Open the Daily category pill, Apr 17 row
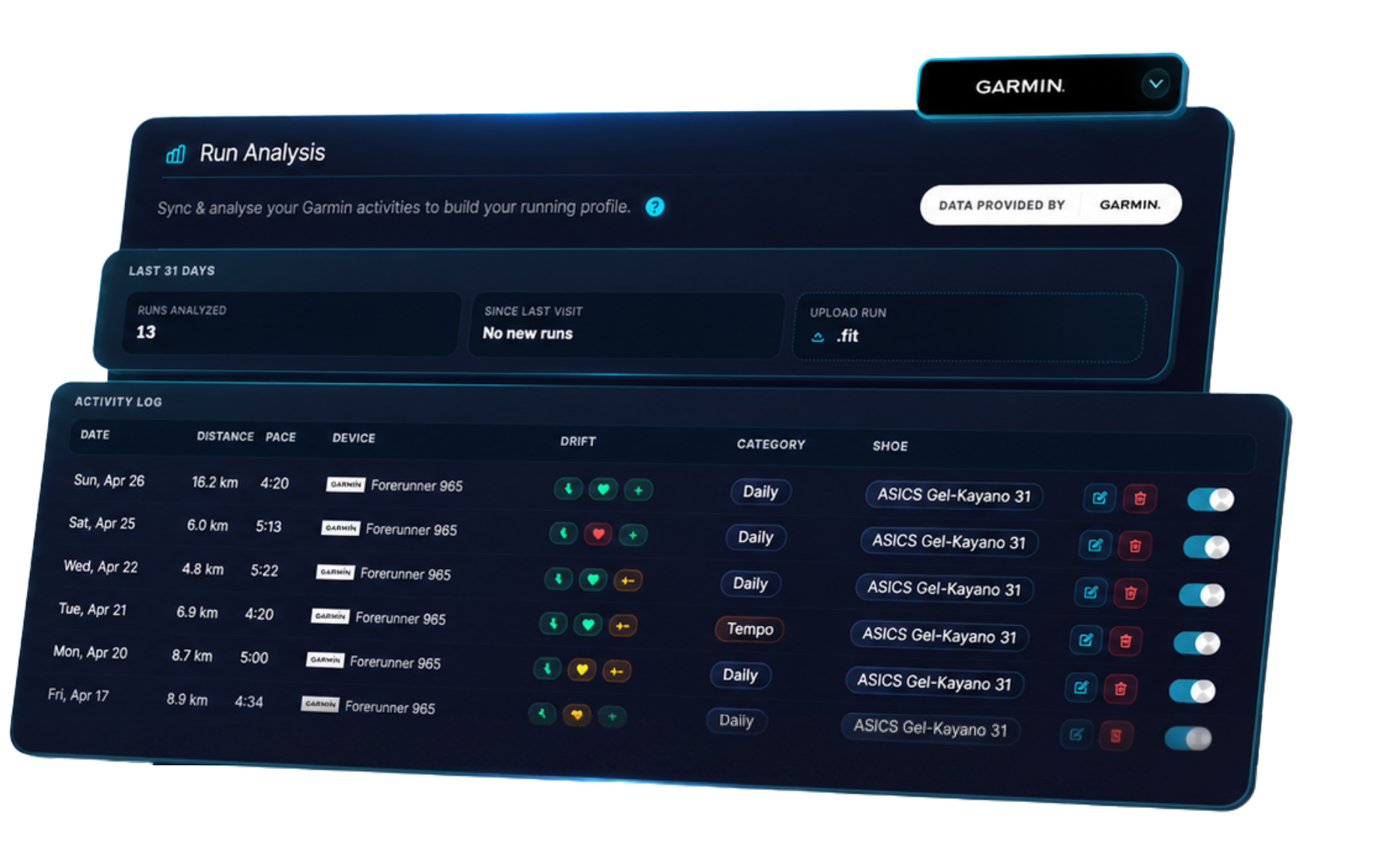The width and height of the screenshot is (1381, 868). [735, 720]
